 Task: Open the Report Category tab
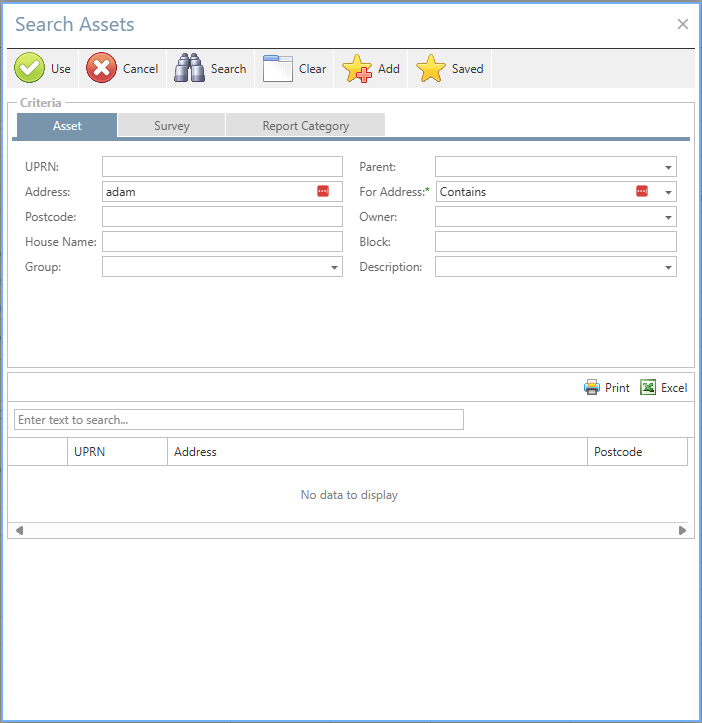[x=305, y=126]
